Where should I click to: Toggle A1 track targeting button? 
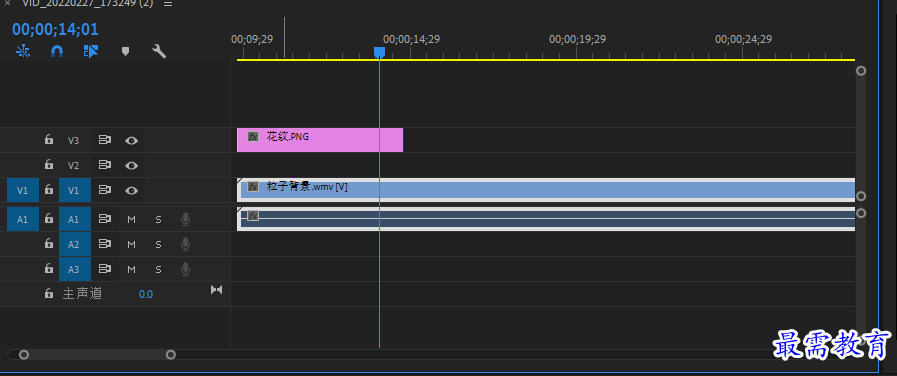click(x=74, y=219)
